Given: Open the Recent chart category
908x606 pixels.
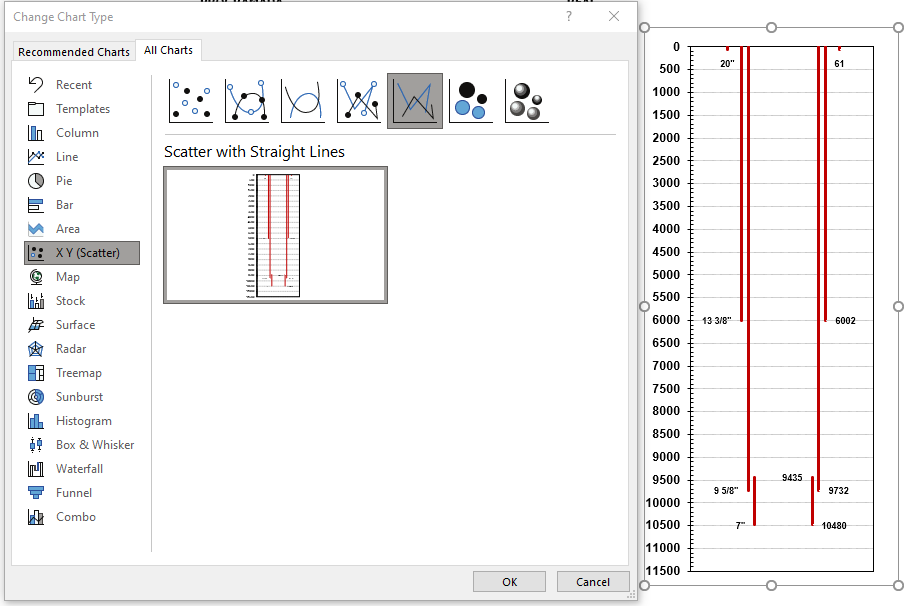Looking at the screenshot, I should [82, 85].
